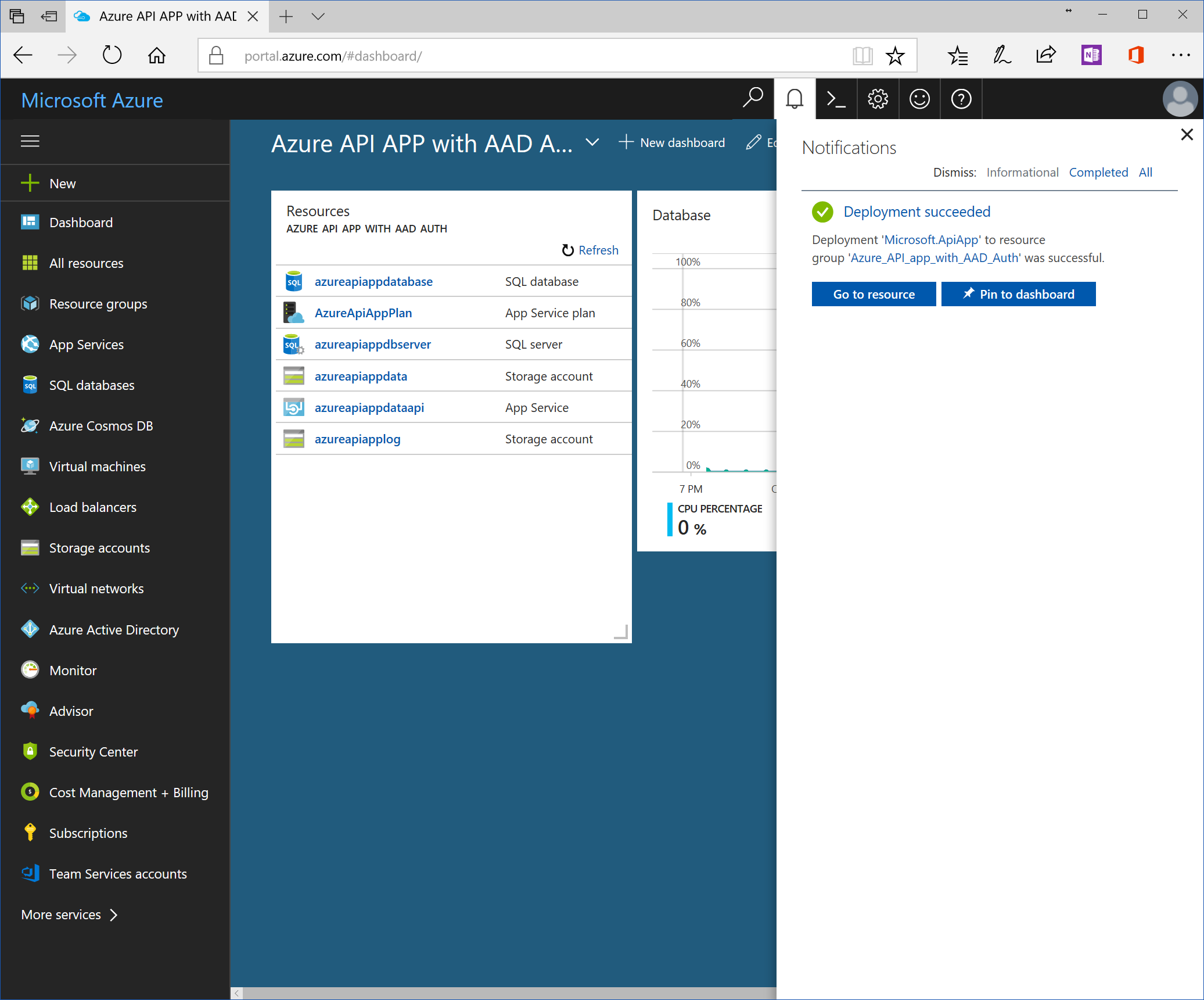Click the horizontal scrollbar left arrow
The image size is (1204, 1000).
(x=236, y=994)
